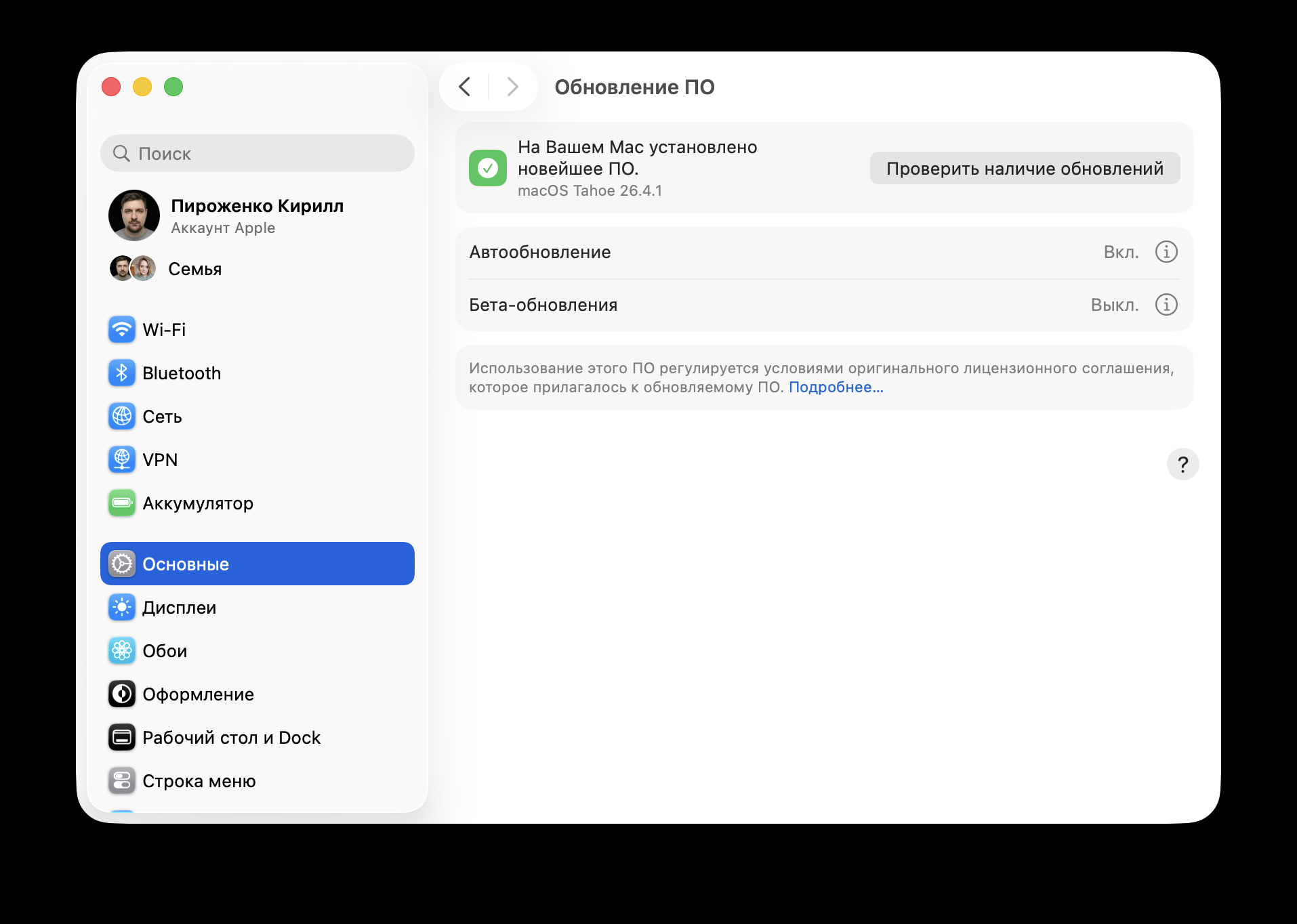This screenshot has height=924, width=1297.
Task: Open Оформление settings
Action: pyautogui.click(x=197, y=694)
